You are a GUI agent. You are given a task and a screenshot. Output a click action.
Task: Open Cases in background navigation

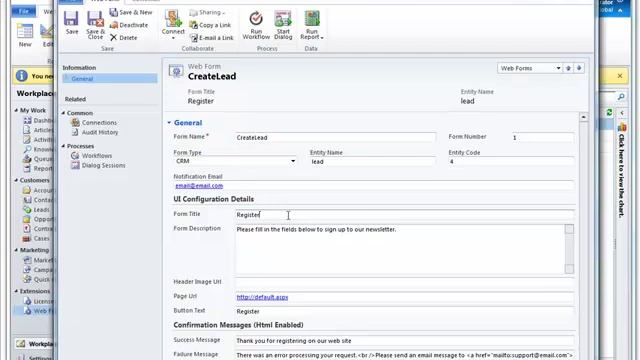37,238
